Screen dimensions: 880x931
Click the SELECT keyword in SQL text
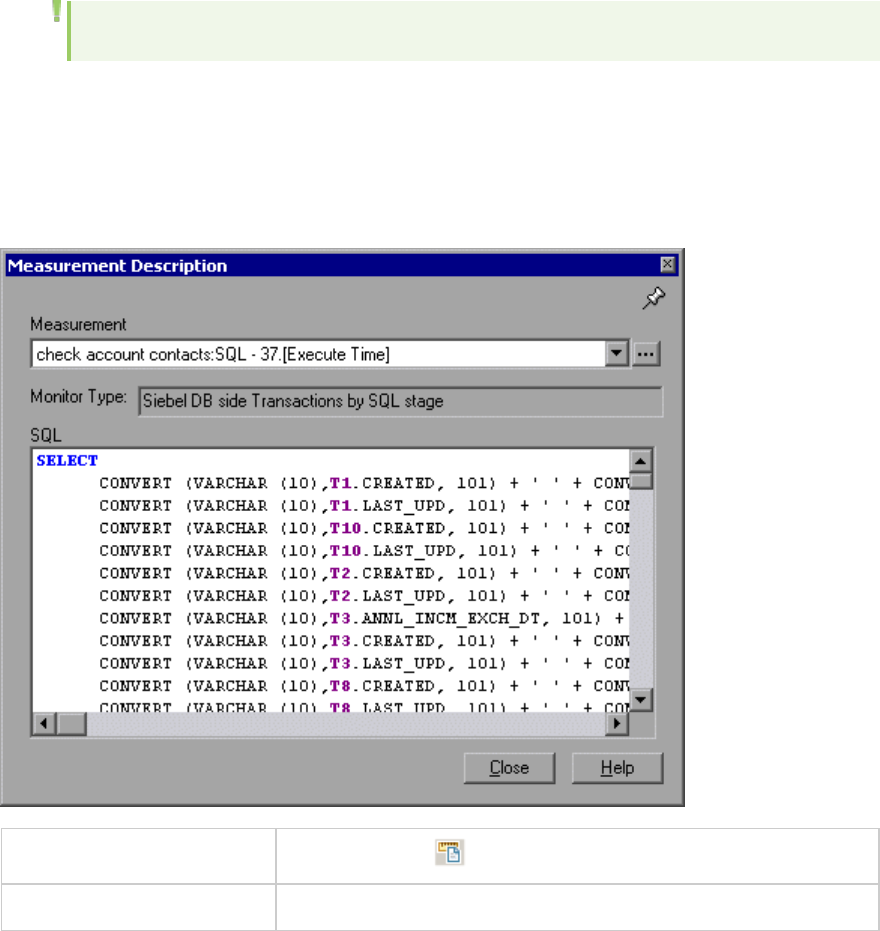coord(67,461)
